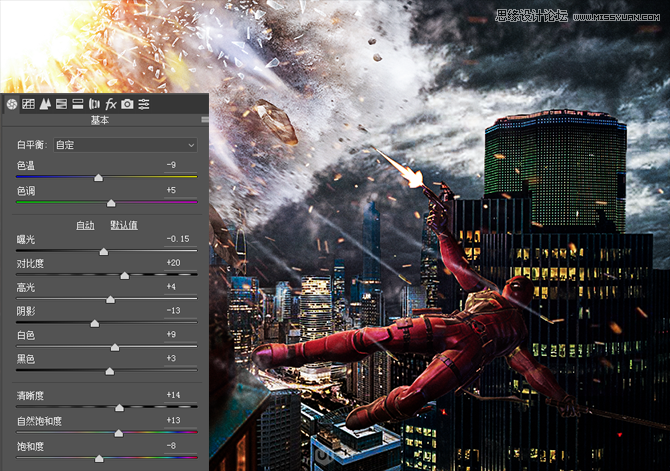Screen dimensions: 670x471
Task: Expand the 白平衡 dropdown showing 自定
Action: point(126,145)
